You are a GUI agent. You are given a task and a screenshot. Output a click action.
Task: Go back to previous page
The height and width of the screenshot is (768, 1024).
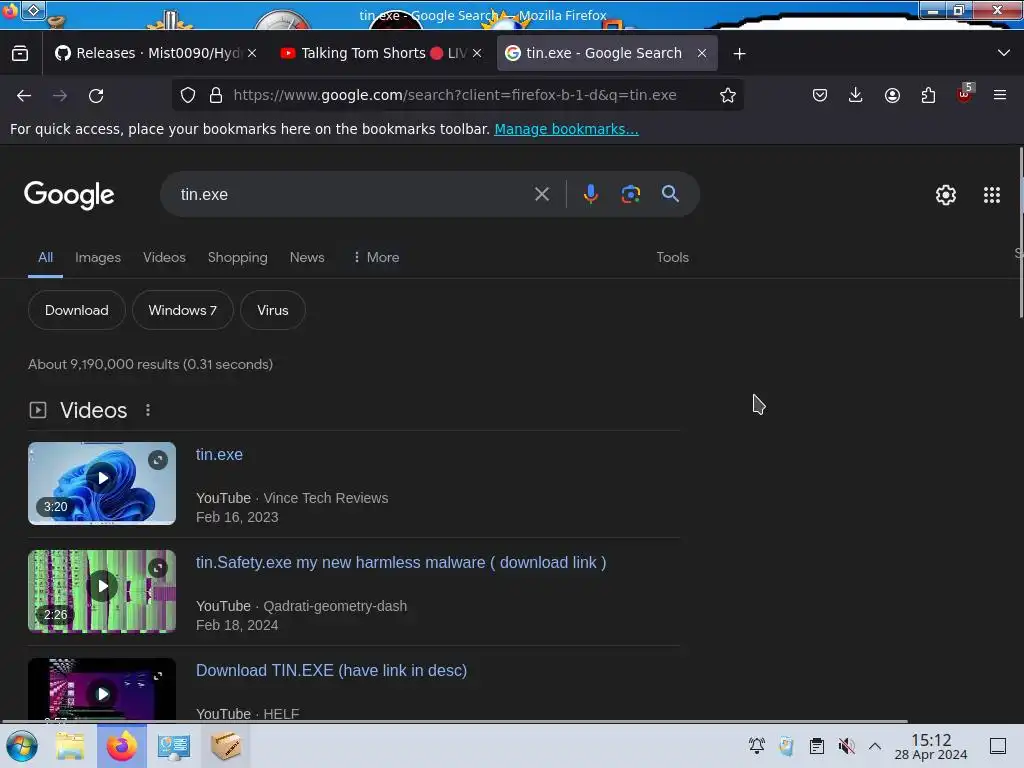24,95
